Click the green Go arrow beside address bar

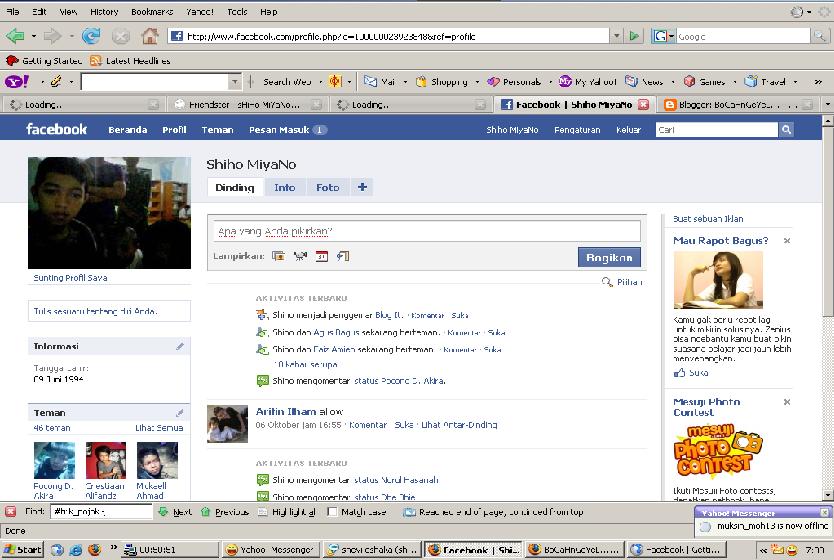(x=633, y=36)
